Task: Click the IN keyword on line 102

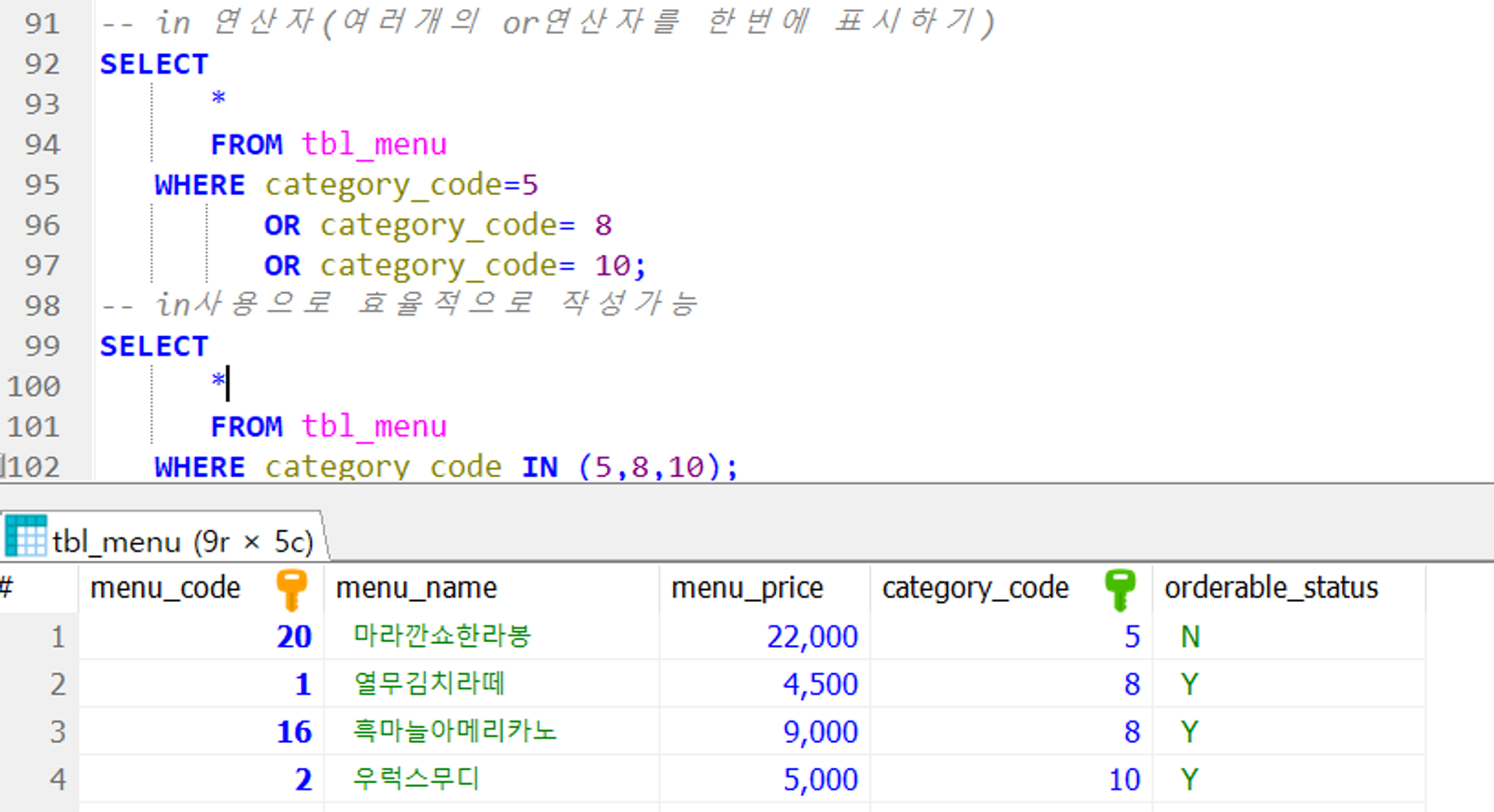Action: coord(540,467)
